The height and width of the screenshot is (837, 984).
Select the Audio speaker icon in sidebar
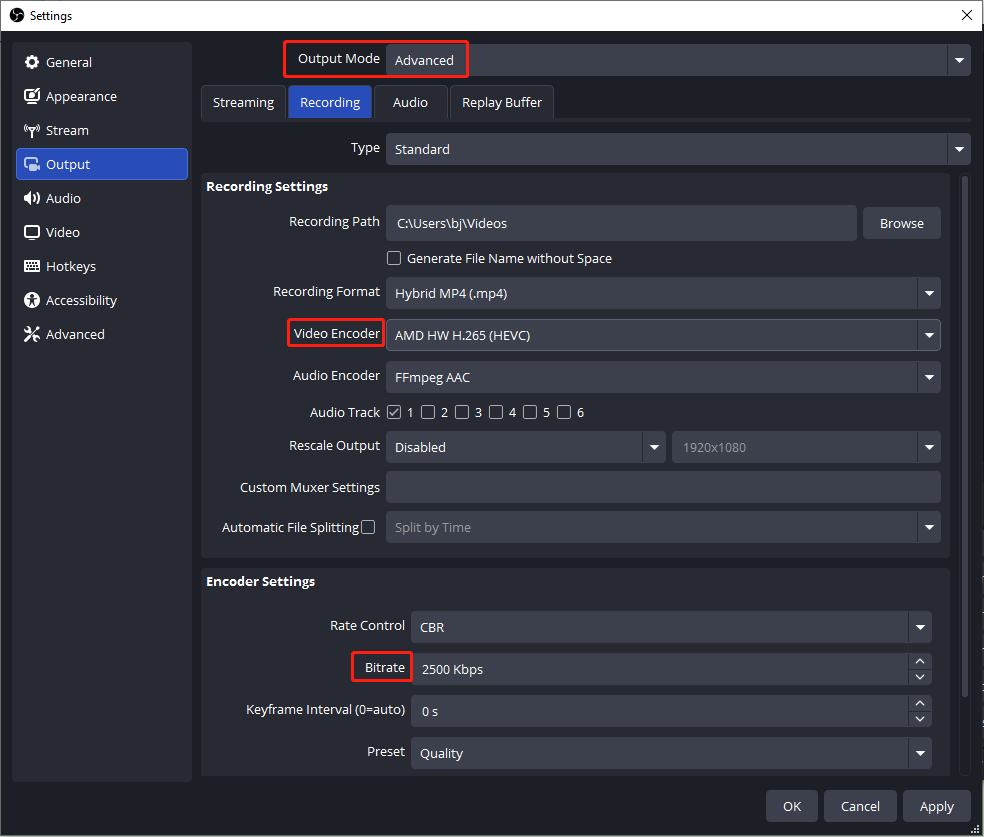coord(30,198)
